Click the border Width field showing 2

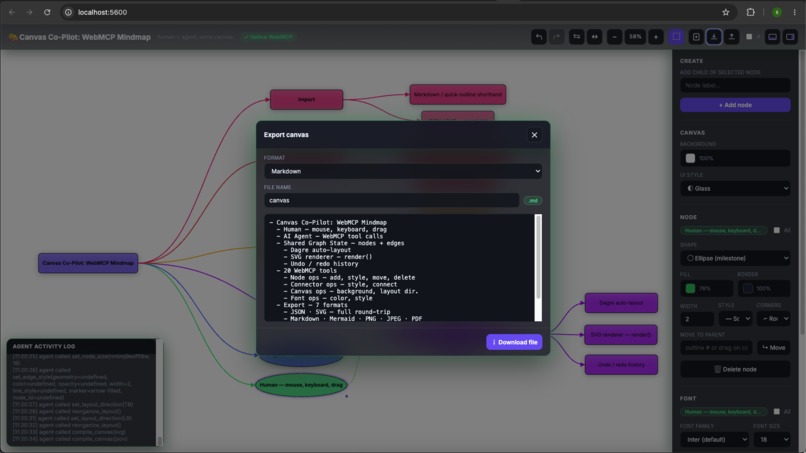coord(697,319)
